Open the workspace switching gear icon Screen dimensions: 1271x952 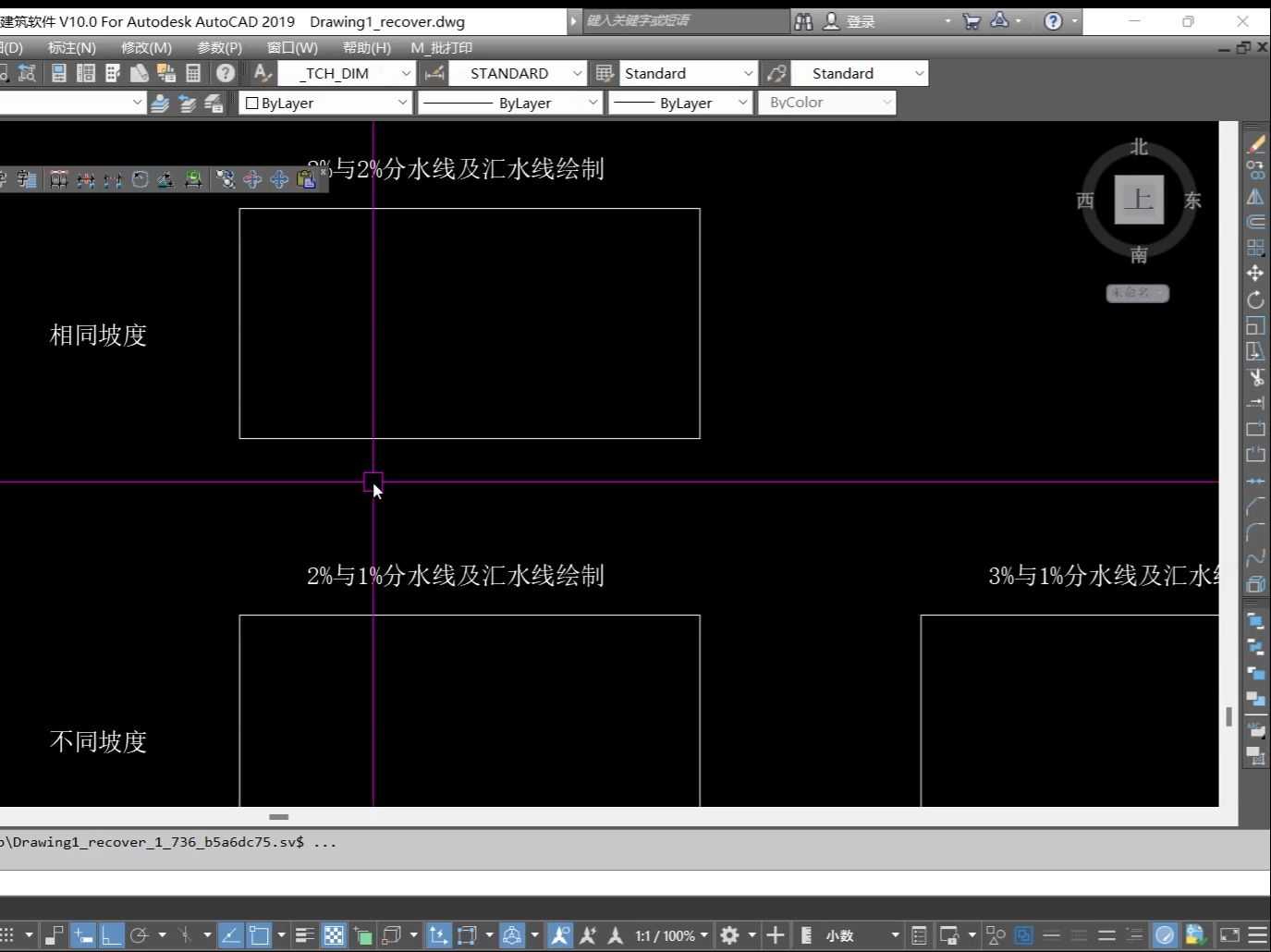pyautogui.click(x=729, y=935)
